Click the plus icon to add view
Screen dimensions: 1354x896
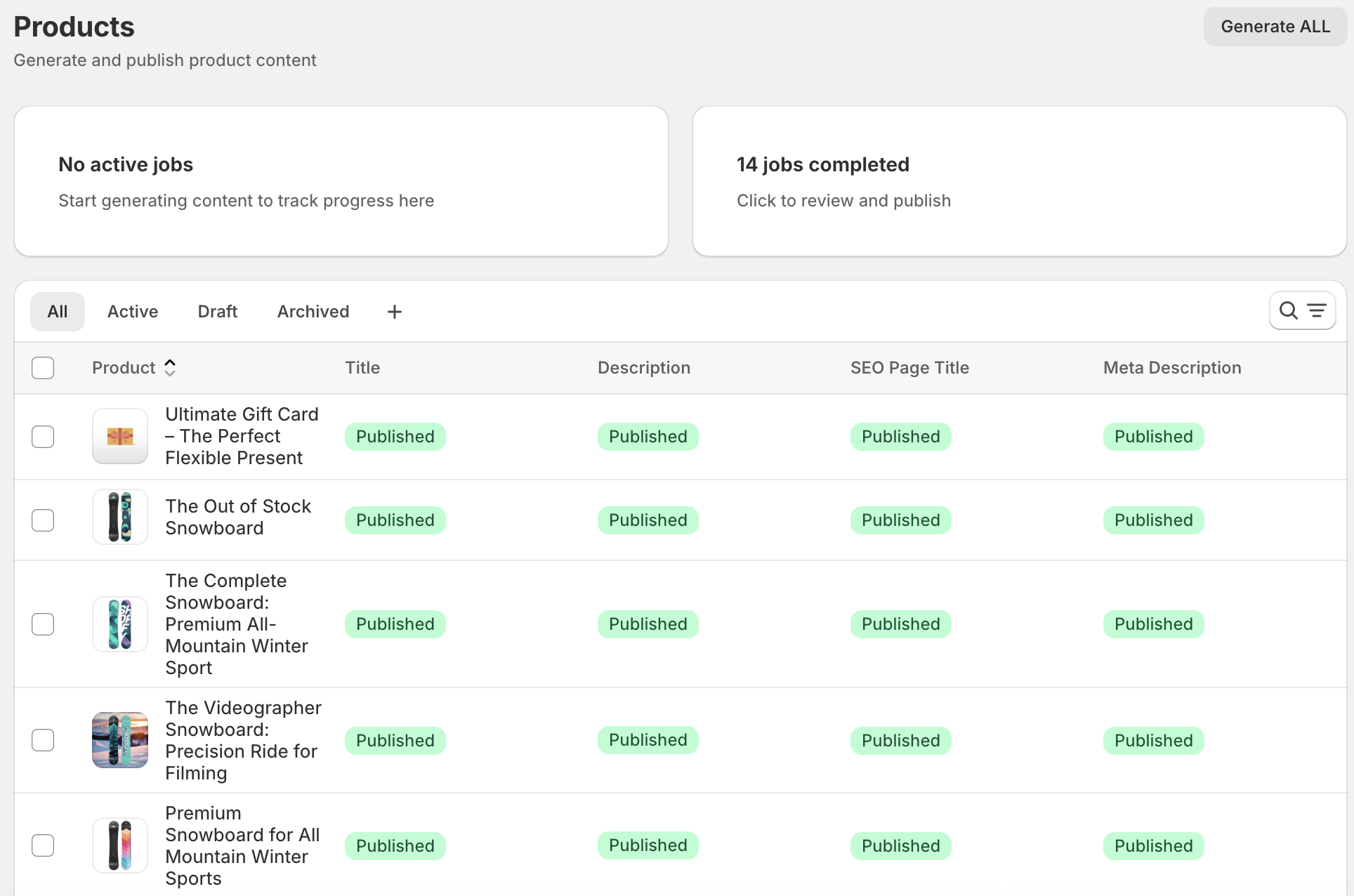point(395,312)
